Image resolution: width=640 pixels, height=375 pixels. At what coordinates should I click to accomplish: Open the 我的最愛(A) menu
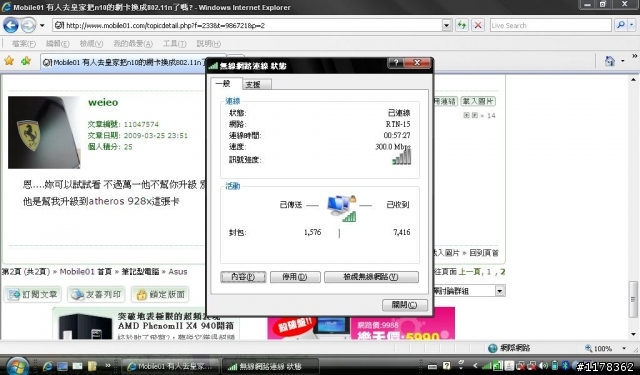pyautogui.click(x=133, y=43)
